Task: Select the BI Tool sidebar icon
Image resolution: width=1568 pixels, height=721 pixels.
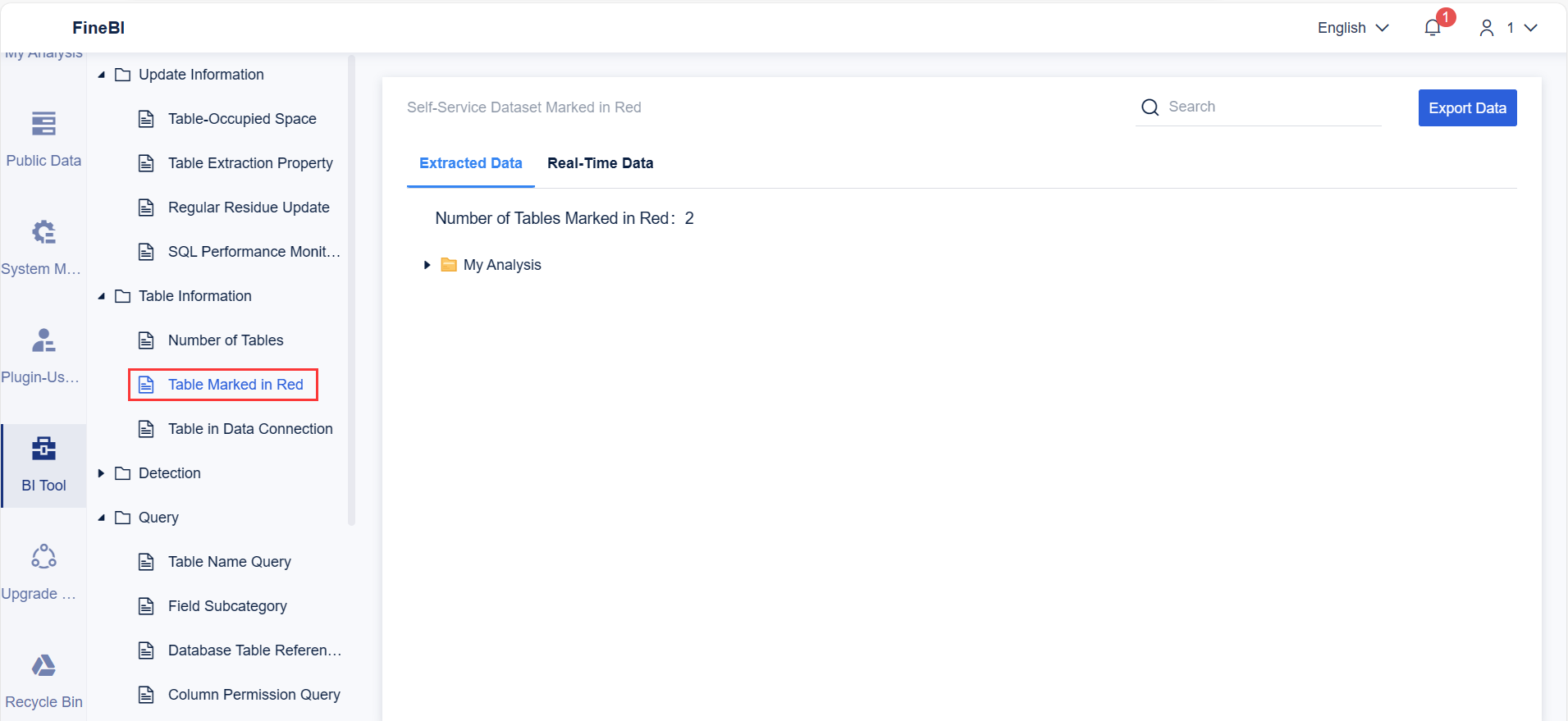Action: point(43,449)
